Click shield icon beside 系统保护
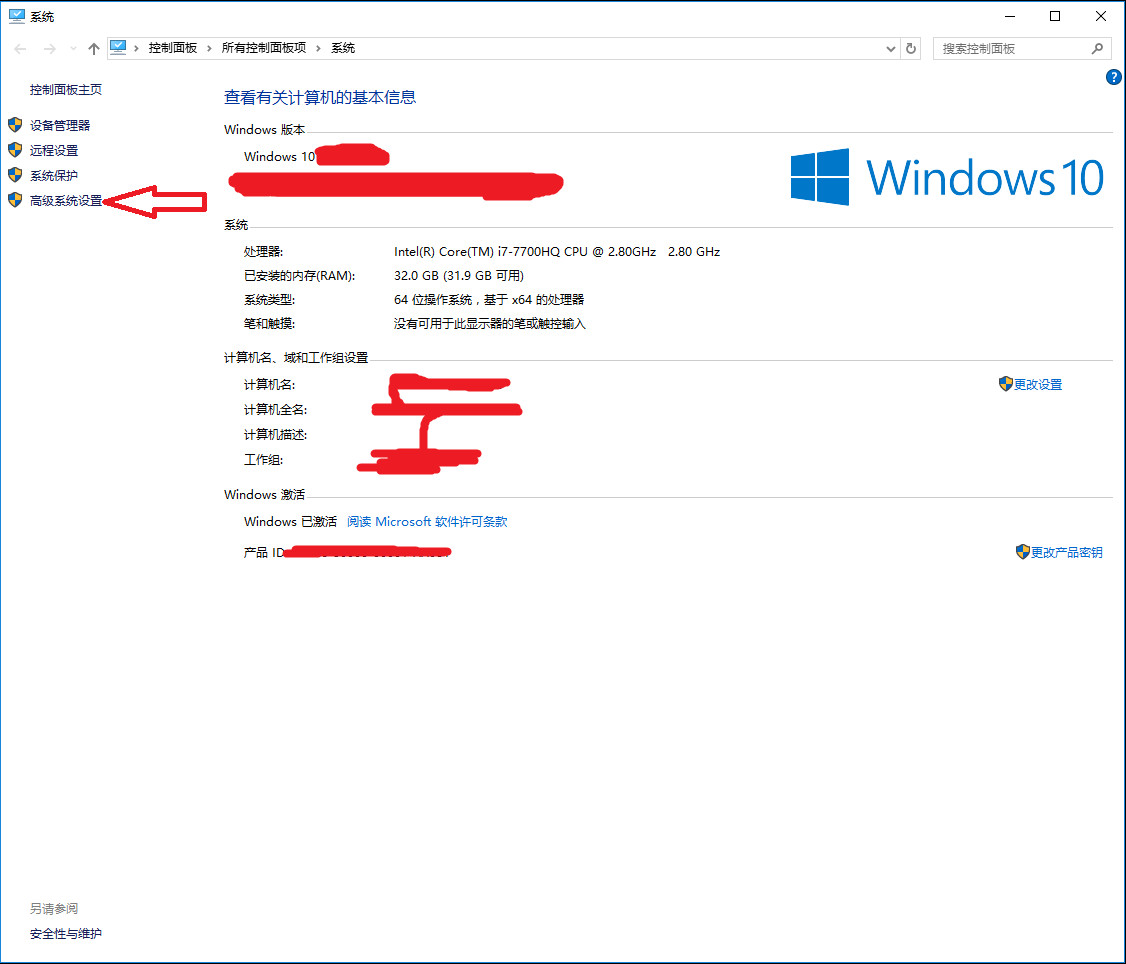The width and height of the screenshot is (1126, 964). click(x=15, y=175)
